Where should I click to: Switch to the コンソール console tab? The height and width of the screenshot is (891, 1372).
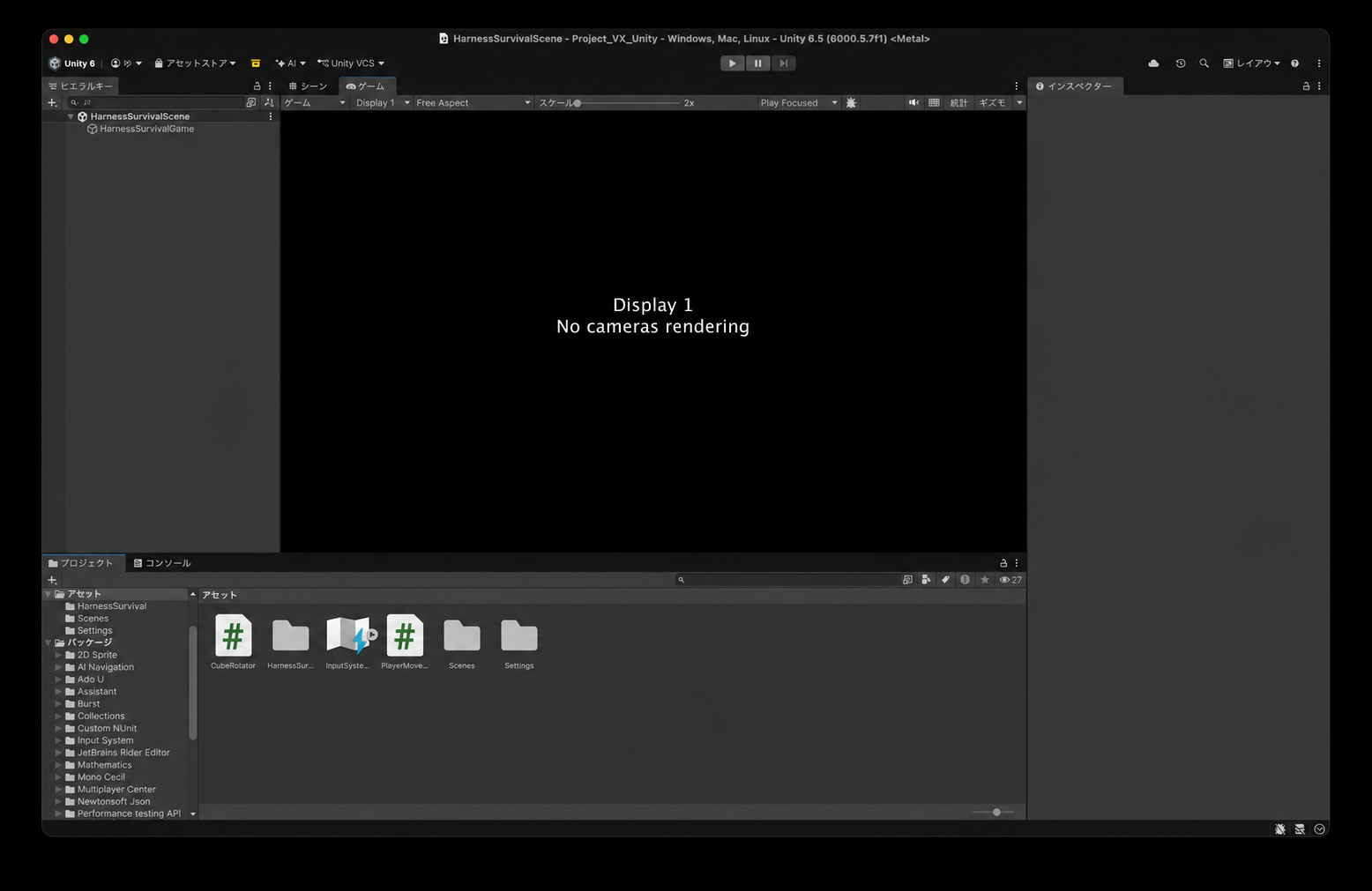pos(162,563)
